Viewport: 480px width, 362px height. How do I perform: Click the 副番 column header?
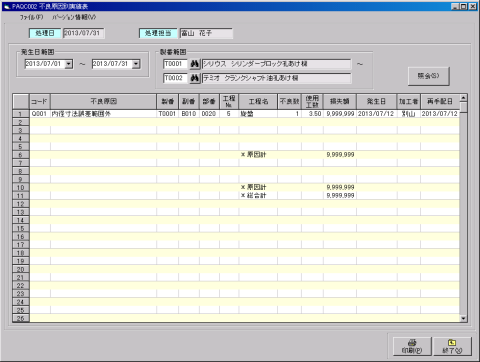189,101
